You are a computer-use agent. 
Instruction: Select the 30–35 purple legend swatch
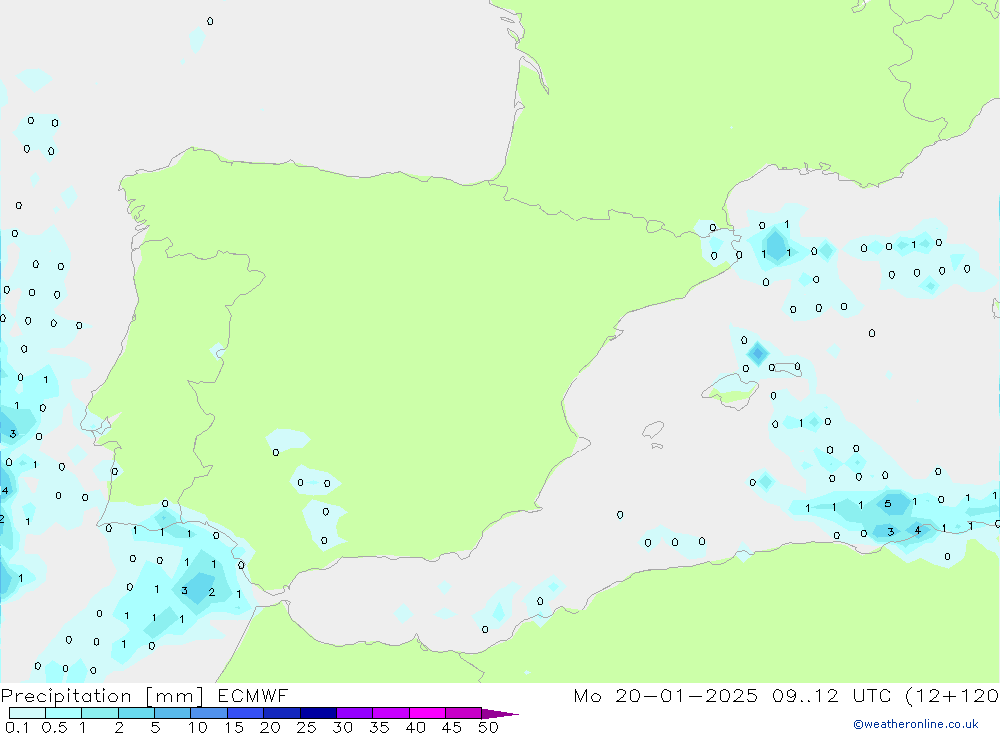pos(354,713)
